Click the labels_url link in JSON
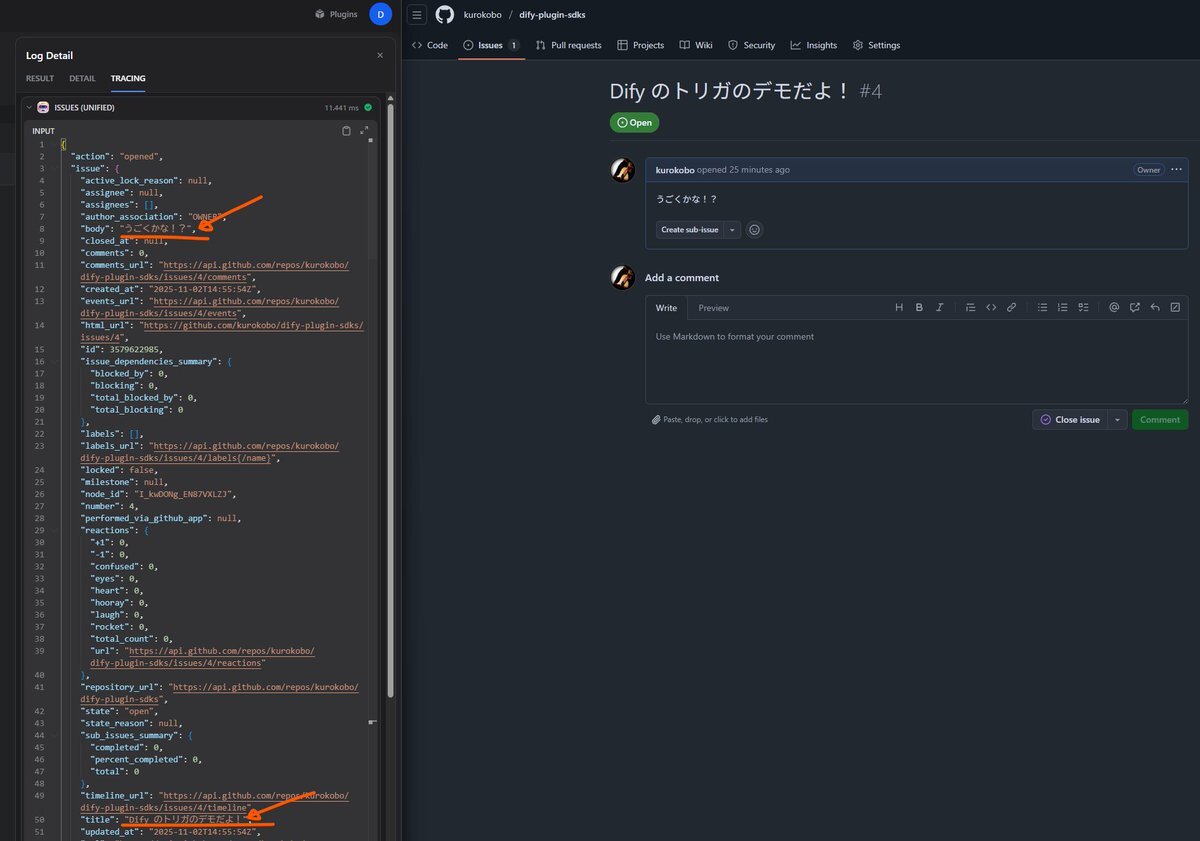This screenshot has width=1200, height=841. tap(210, 451)
